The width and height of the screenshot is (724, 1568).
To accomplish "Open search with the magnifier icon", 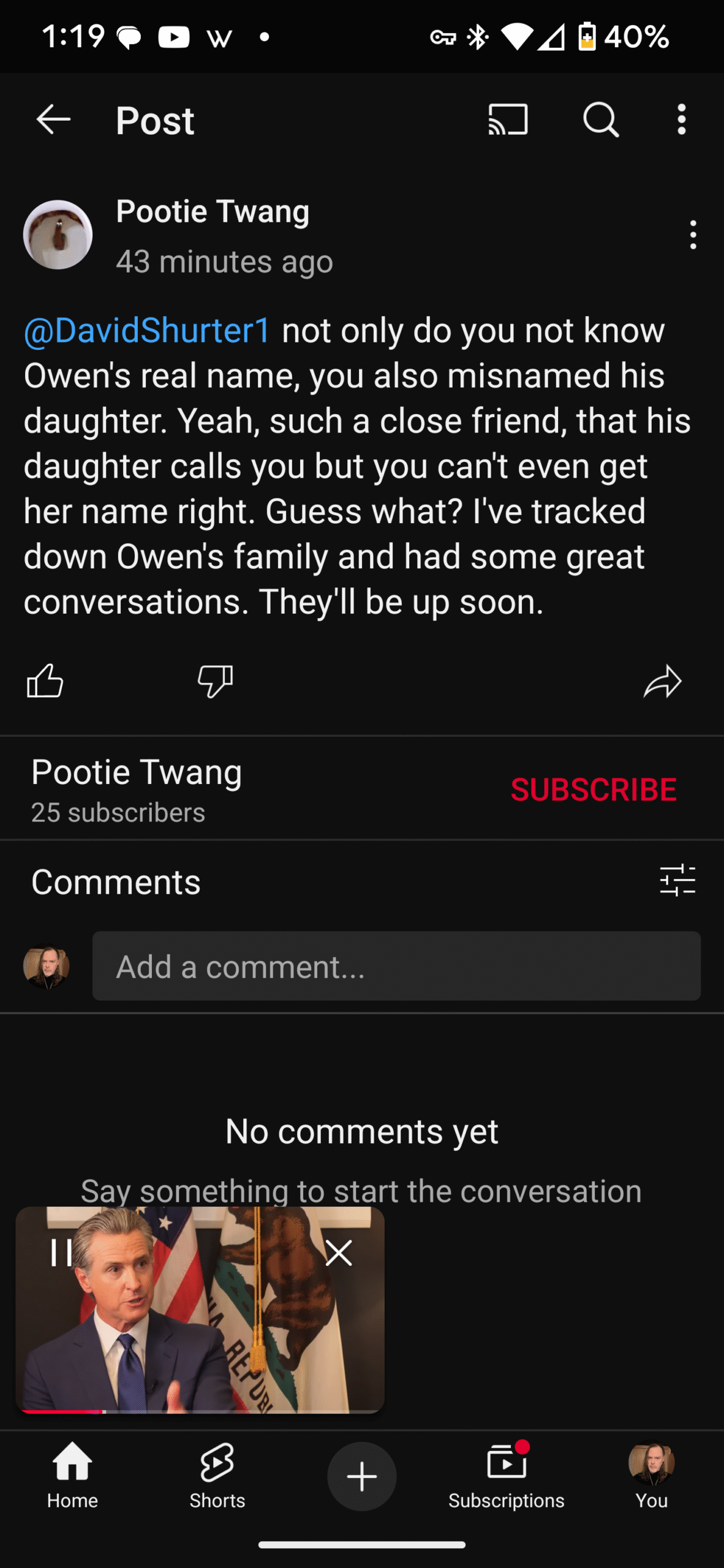I will (x=601, y=119).
